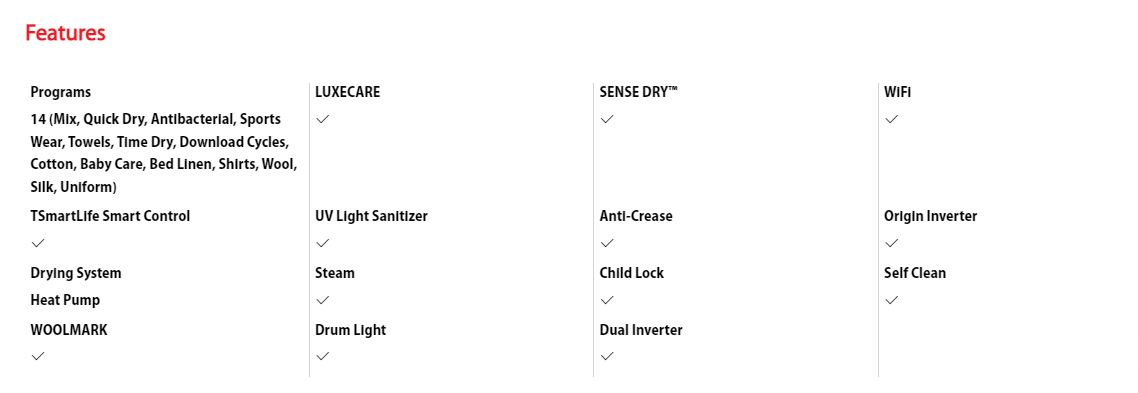Click the checkmark under Steam
The image size is (1138, 393).
pos(322,300)
